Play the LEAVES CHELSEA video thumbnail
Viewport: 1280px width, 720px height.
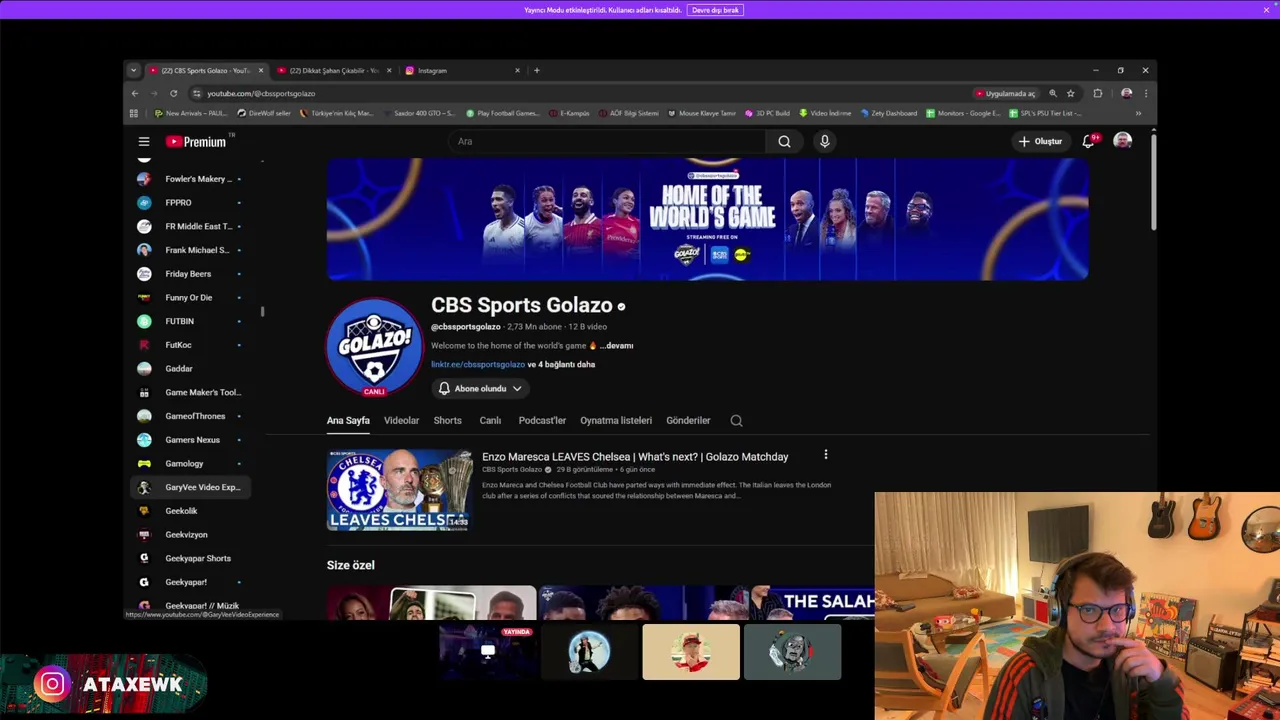tap(400, 490)
